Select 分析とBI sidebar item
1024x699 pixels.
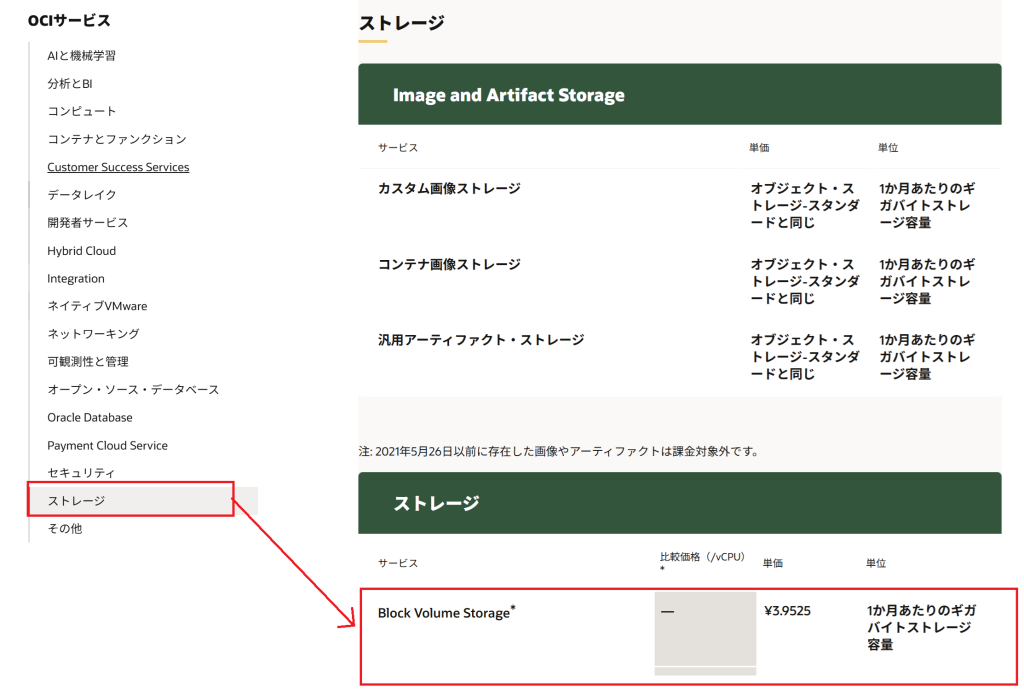[69, 84]
